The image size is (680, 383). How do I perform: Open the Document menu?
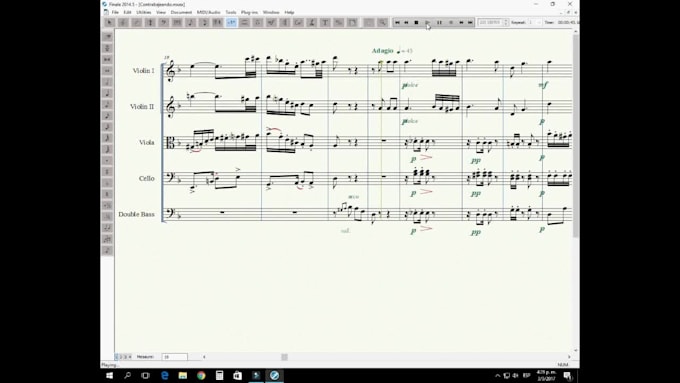coord(181,12)
